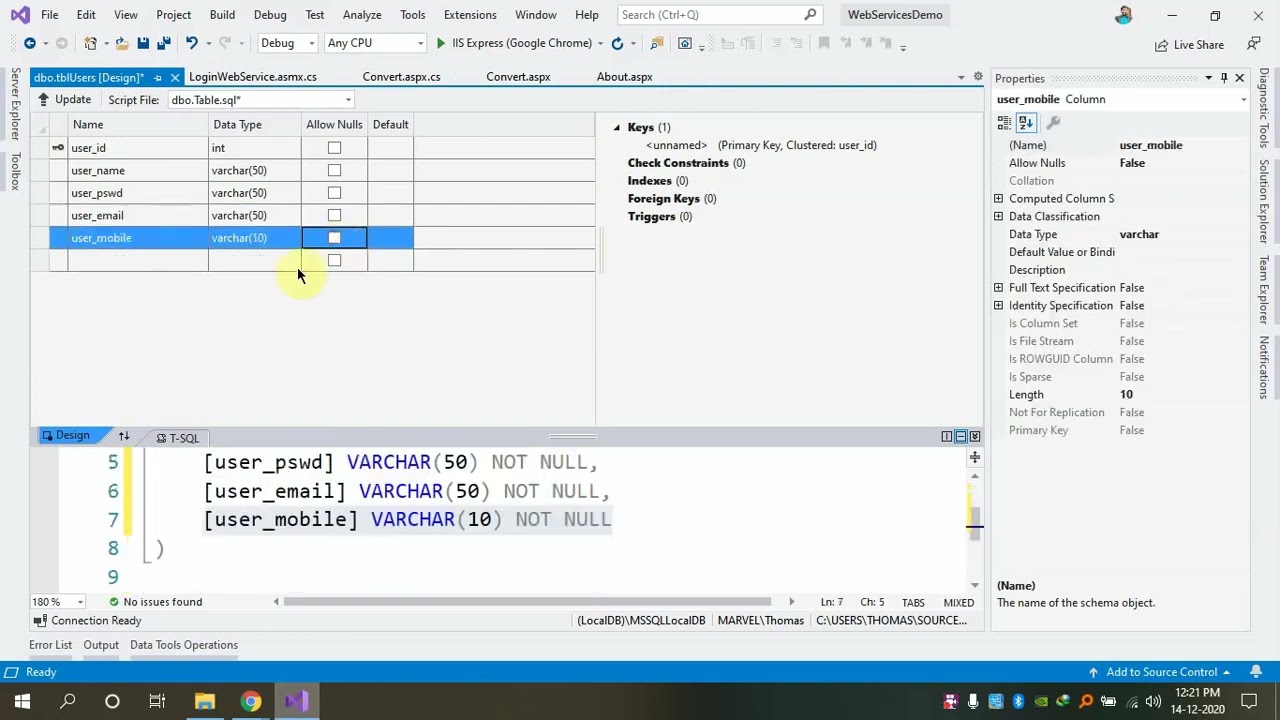This screenshot has height=720, width=1280.
Task: Pin the dbo.tblUsers design tab
Action: [x=158, y=77]
